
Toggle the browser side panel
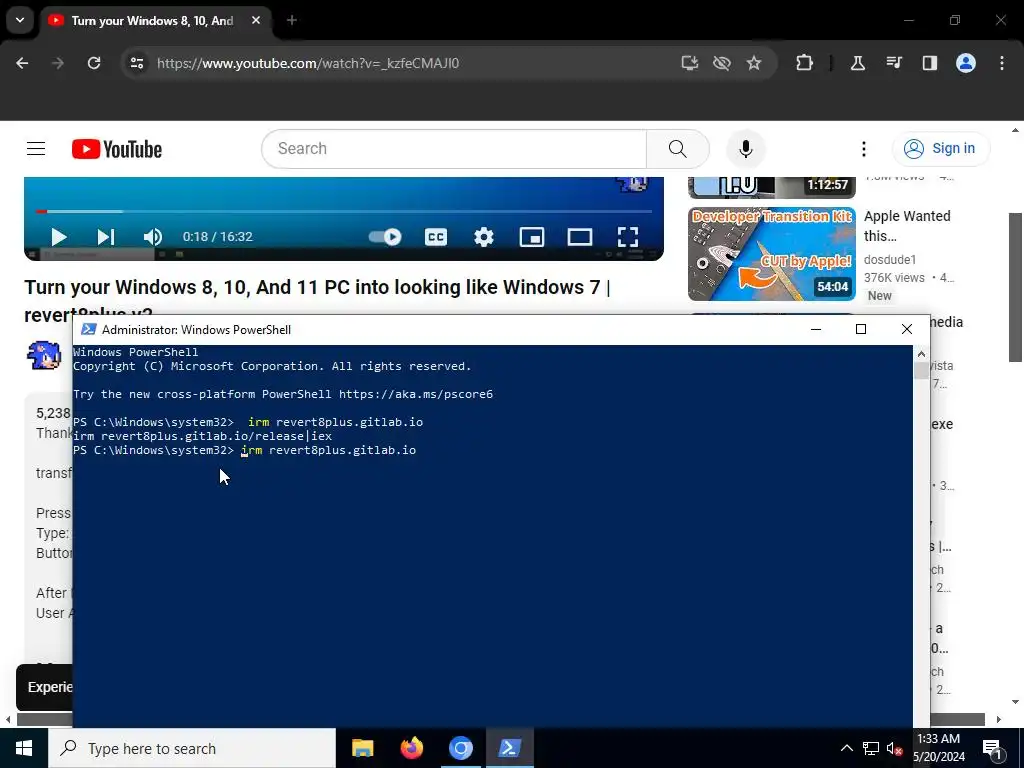click(929, 63)
